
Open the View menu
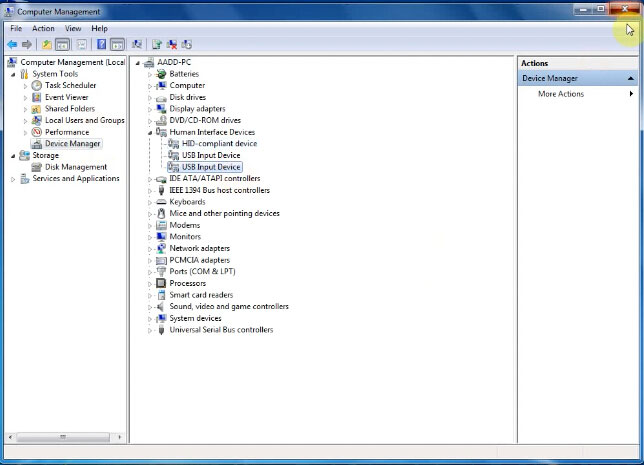73,28
